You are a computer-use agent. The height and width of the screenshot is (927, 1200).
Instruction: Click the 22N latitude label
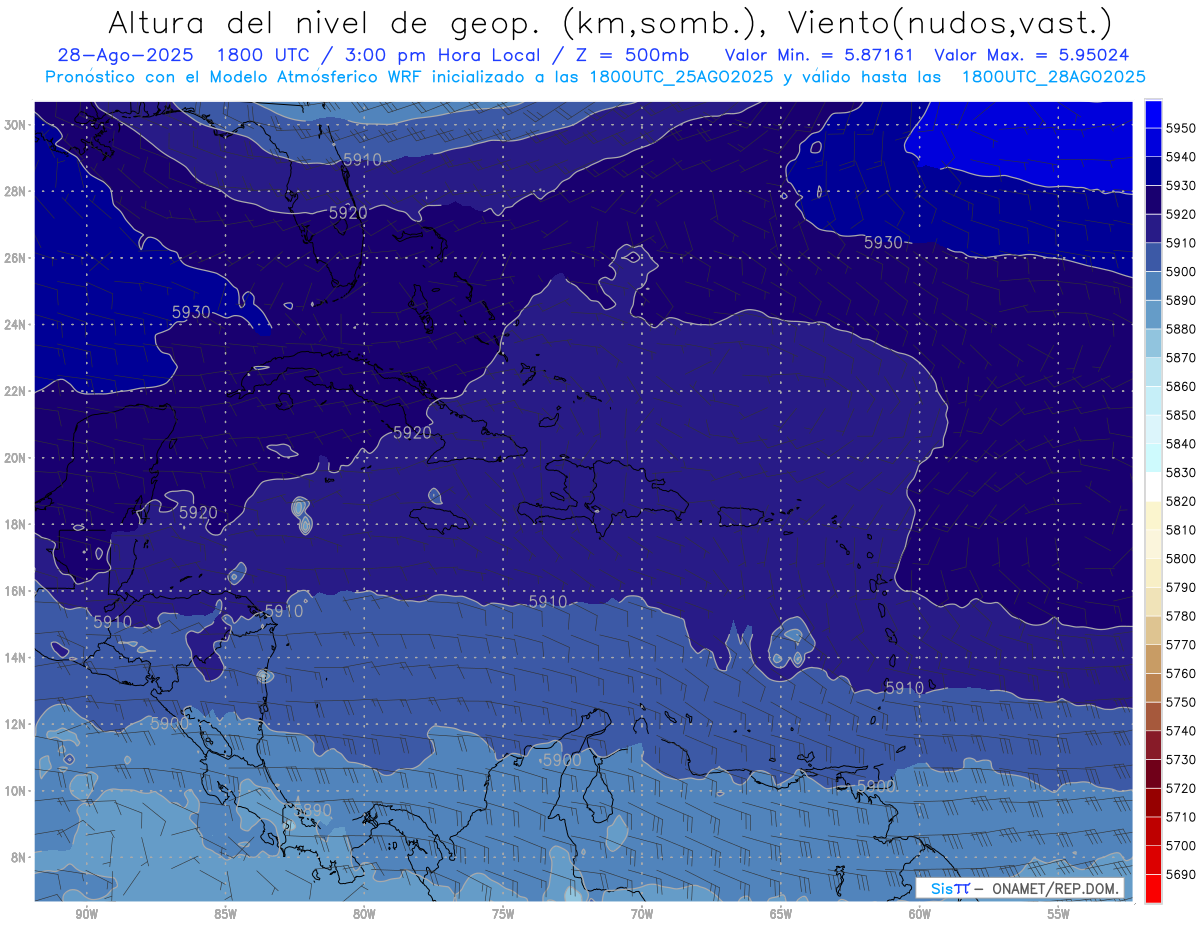click(x=15, y=391)
